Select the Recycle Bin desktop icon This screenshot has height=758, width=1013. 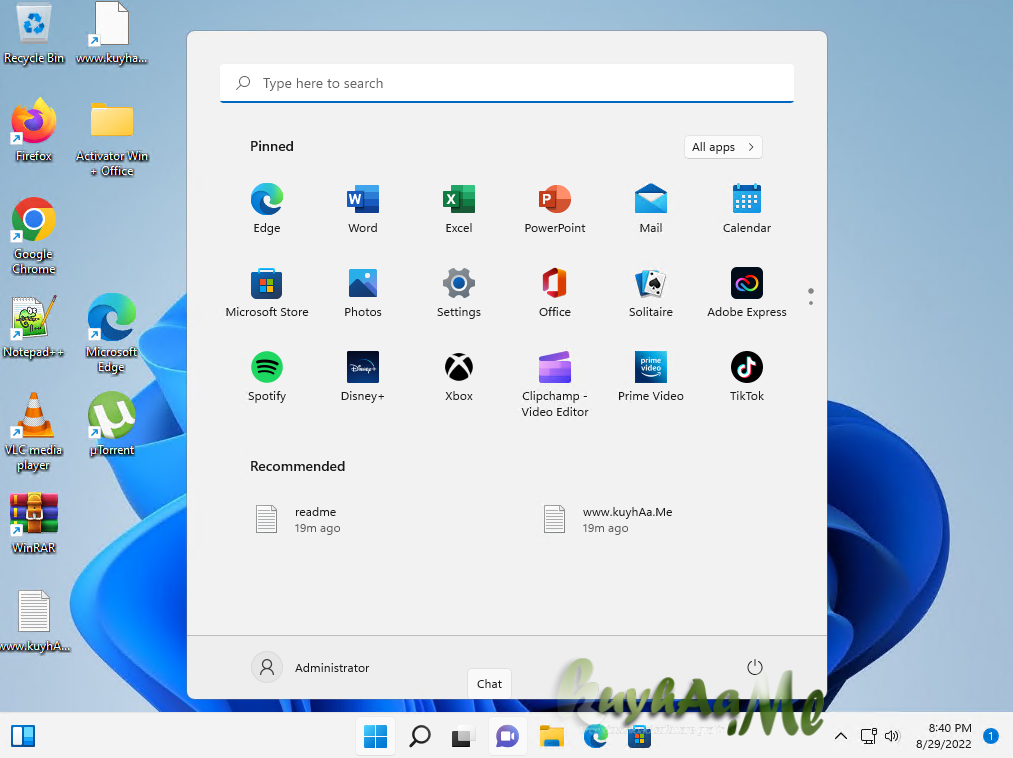click(x=34, y=34)
